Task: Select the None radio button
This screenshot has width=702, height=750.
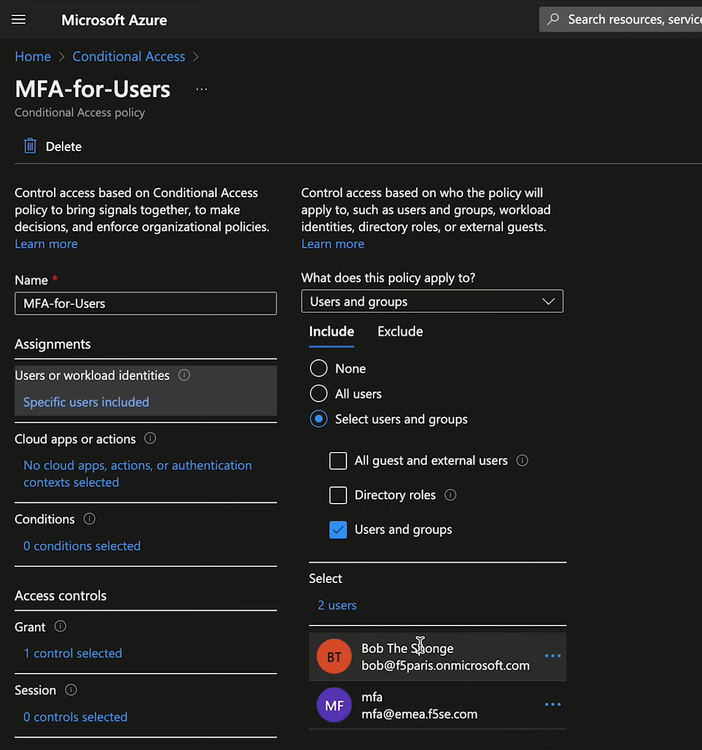Action: pos(319,369)
